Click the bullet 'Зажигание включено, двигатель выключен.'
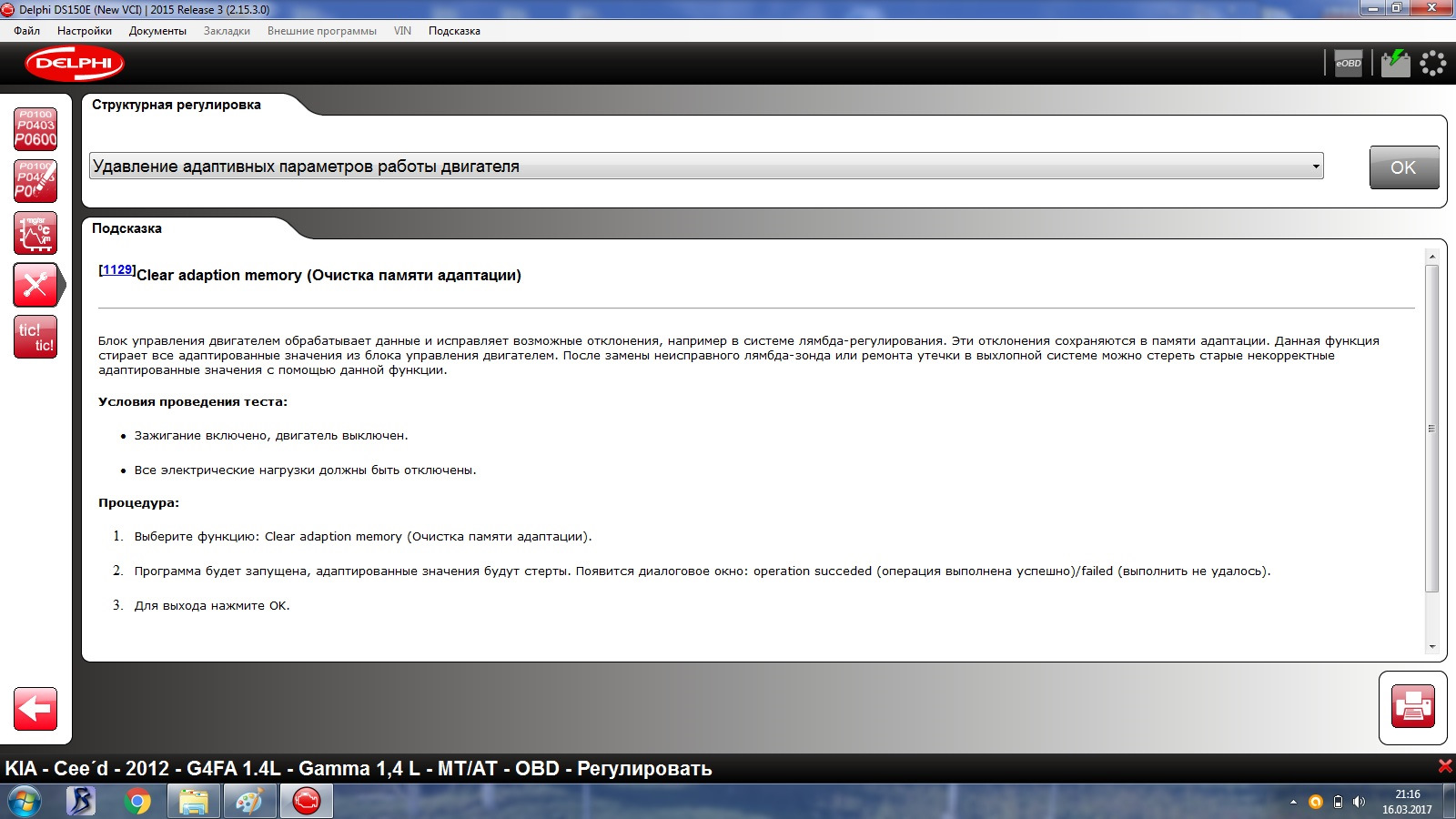This screenshot has height=819, width=1456. [x=271, y=436]
